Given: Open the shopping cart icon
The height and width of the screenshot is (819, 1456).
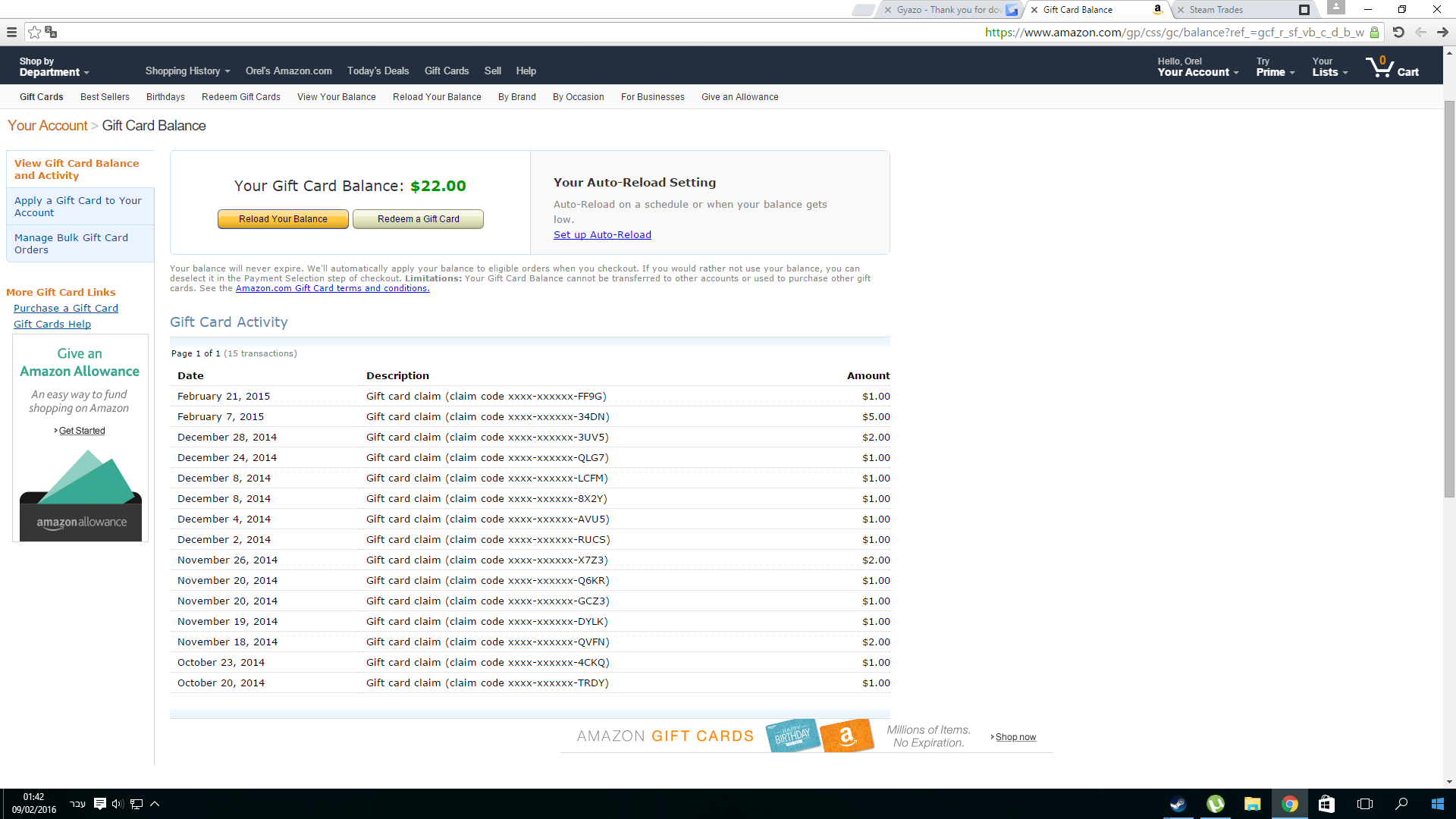Looking at the screenshot, I should (1392, 67).
